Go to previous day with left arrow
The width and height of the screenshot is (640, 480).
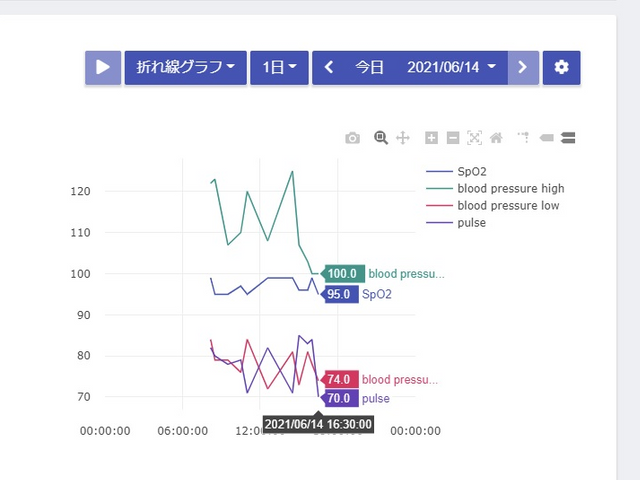[x=329, y=68]
